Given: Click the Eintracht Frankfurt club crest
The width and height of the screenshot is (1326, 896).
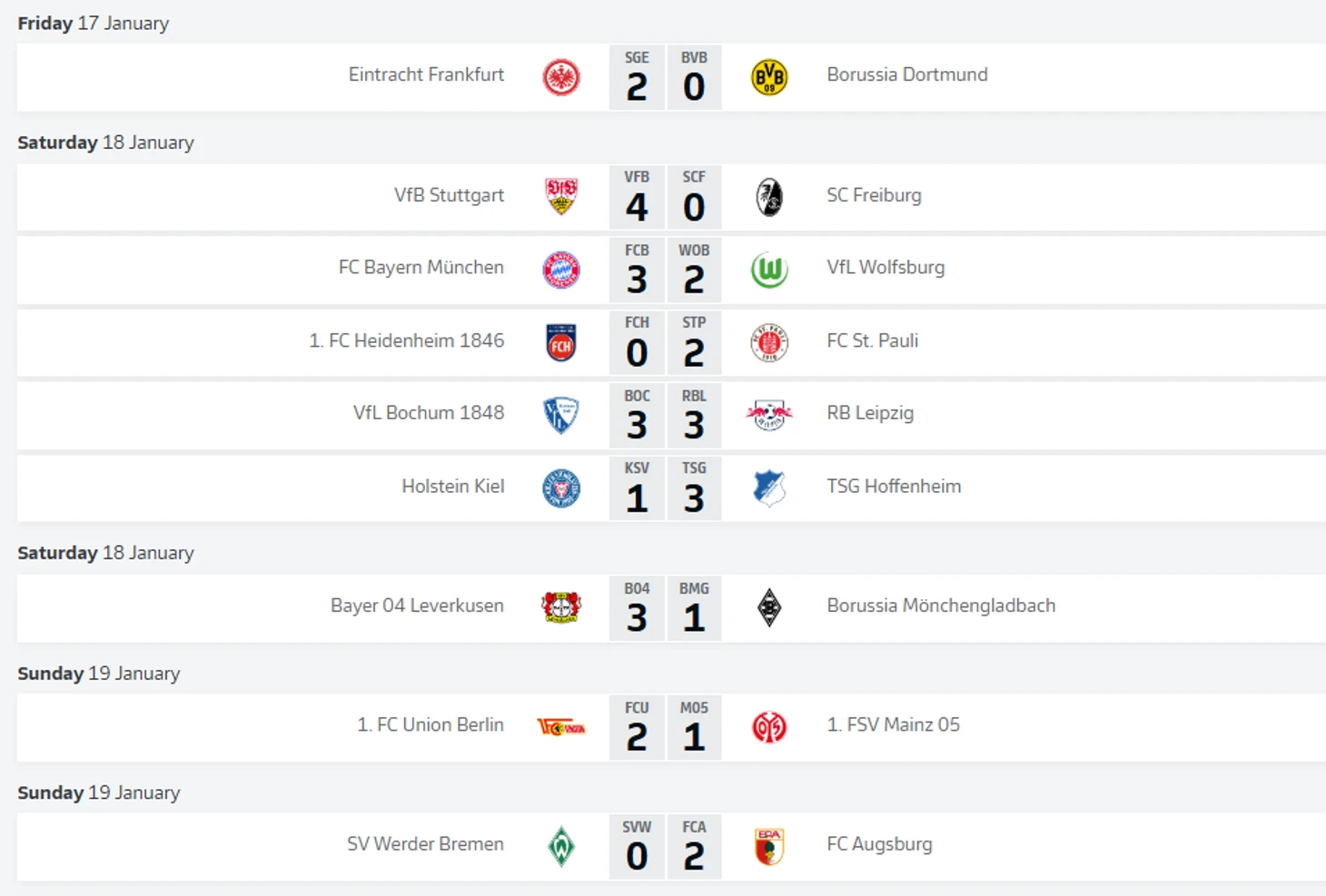Looking at the screenshot, I should pos(561,78).
